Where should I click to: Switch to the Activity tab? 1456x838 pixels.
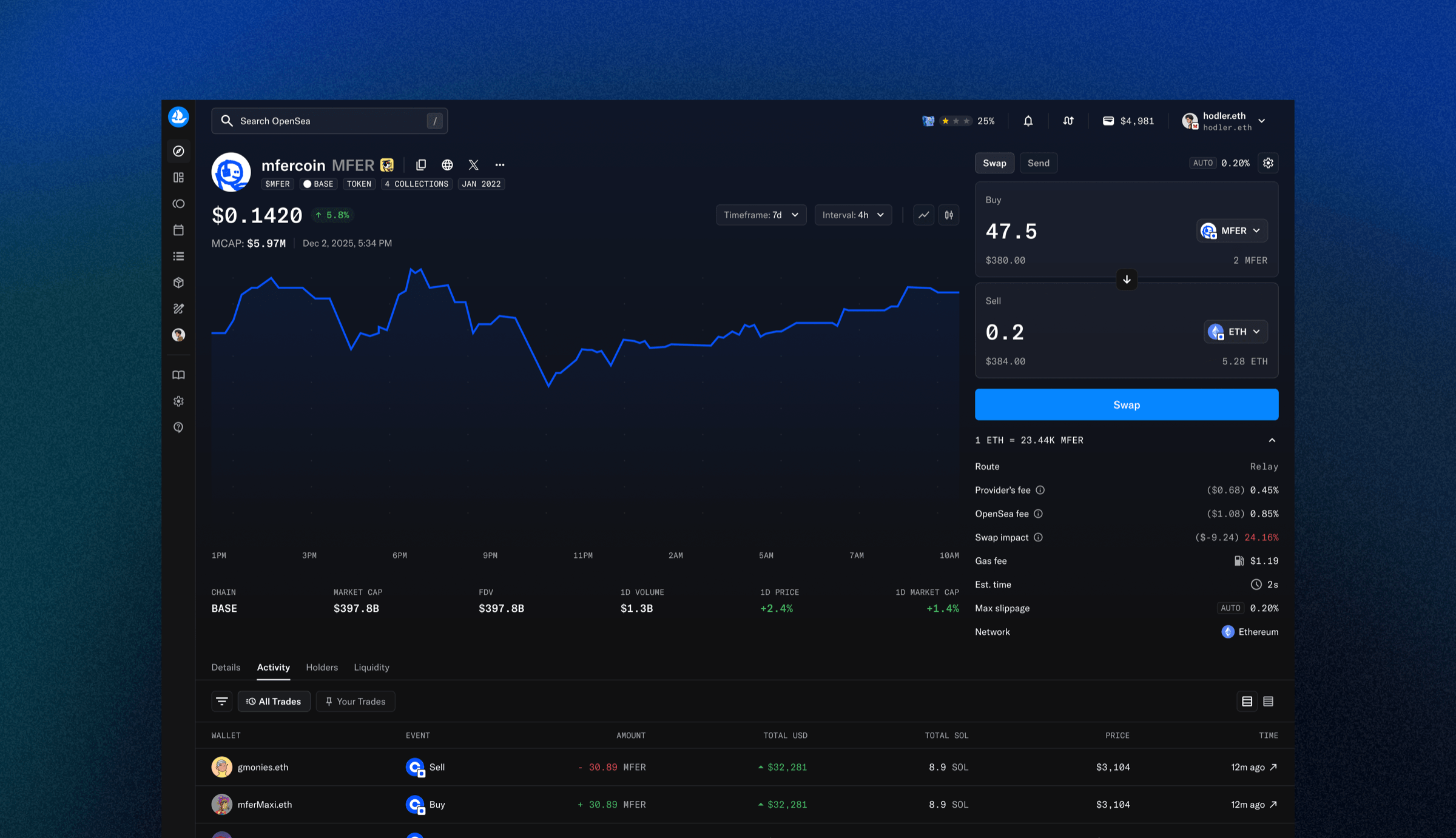[273, 668]
